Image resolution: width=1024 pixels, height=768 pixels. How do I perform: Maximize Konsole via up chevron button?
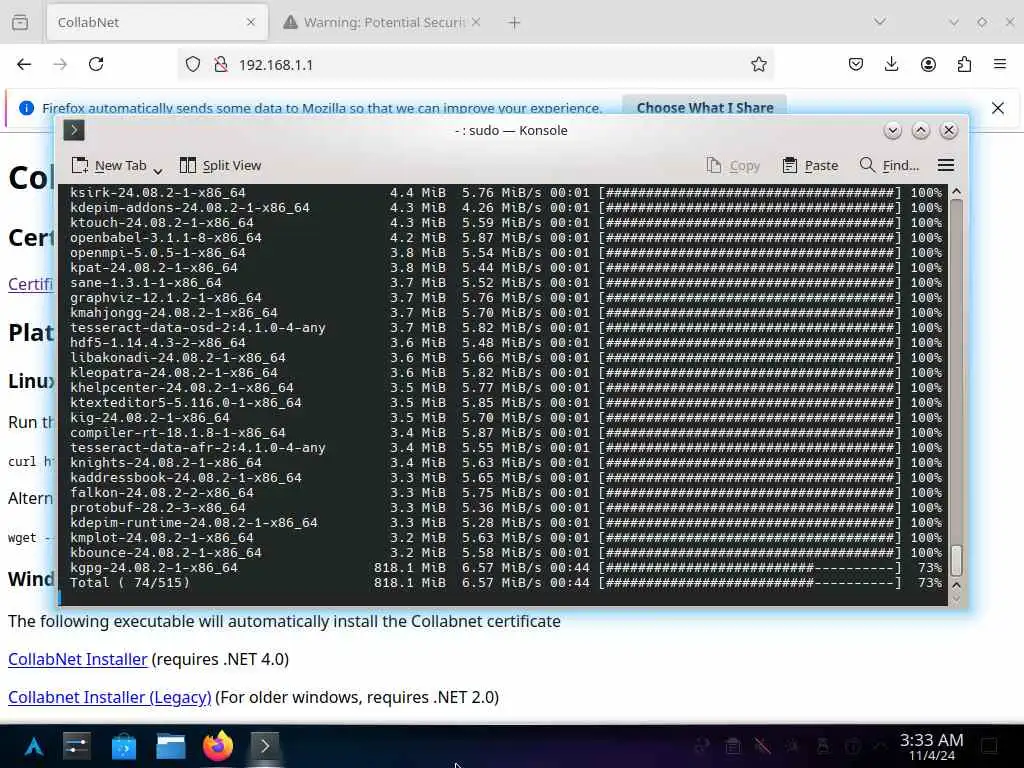click(920, 131)
